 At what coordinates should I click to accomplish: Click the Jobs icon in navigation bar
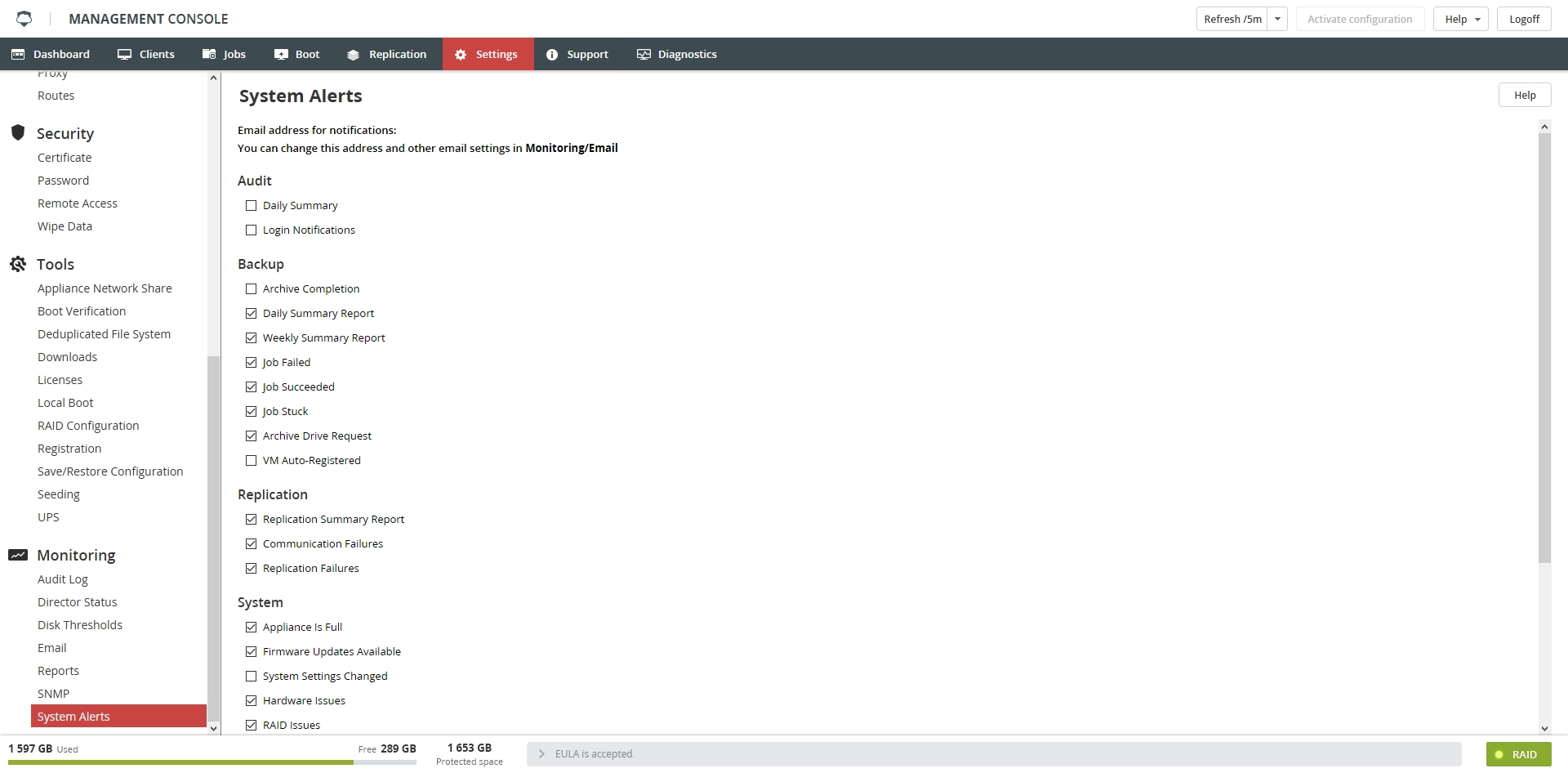coord(209,54)
